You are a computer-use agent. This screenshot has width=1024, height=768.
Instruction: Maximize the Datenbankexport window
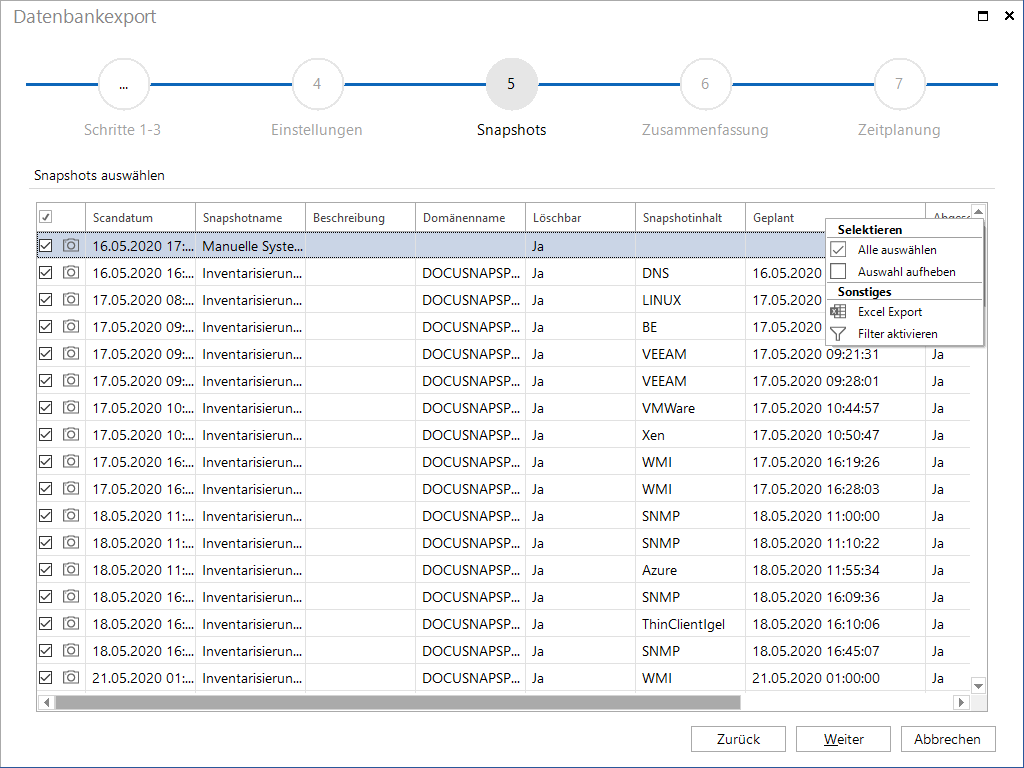tap(983, 16)
